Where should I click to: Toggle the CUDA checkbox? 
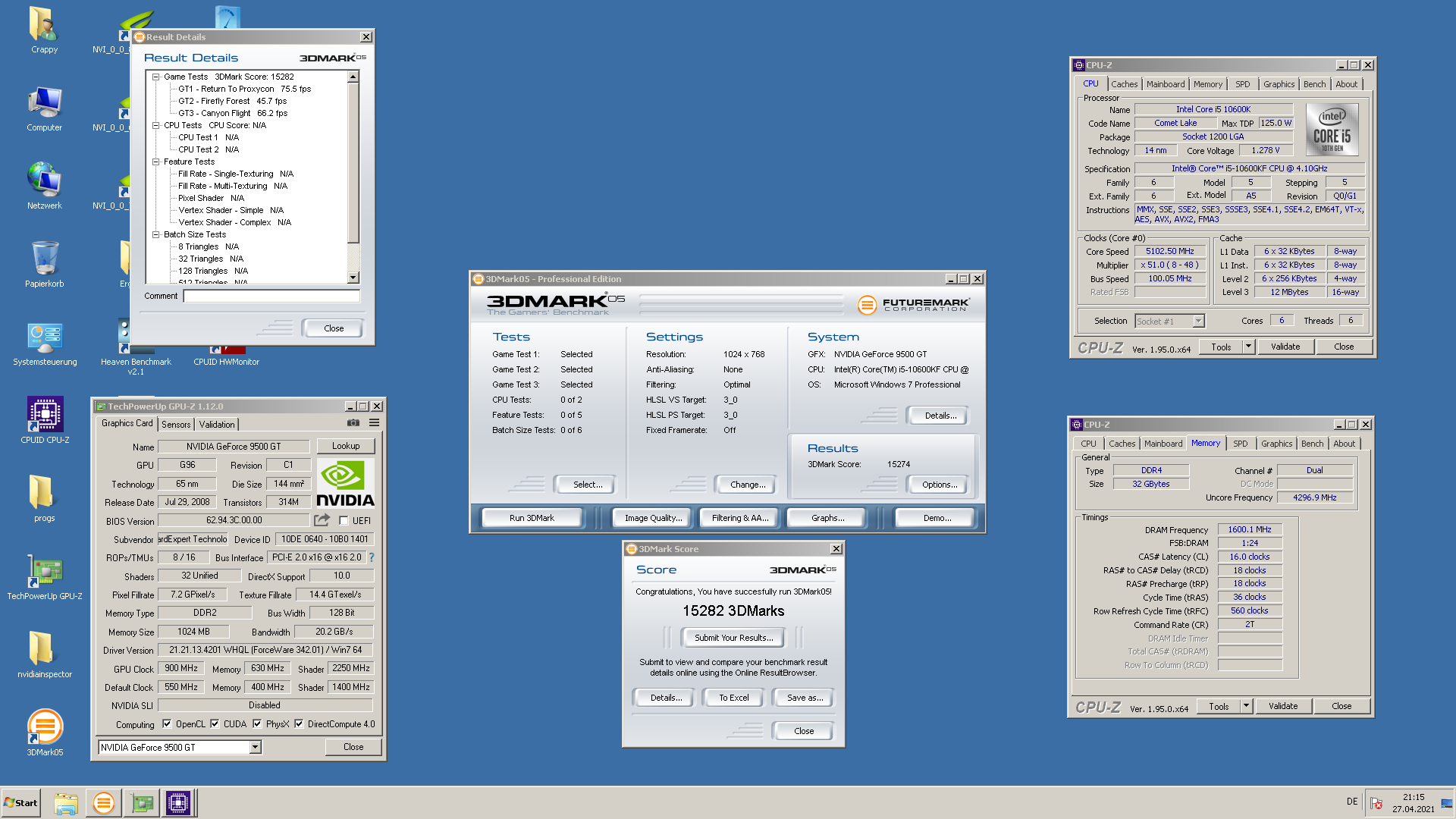215,724
